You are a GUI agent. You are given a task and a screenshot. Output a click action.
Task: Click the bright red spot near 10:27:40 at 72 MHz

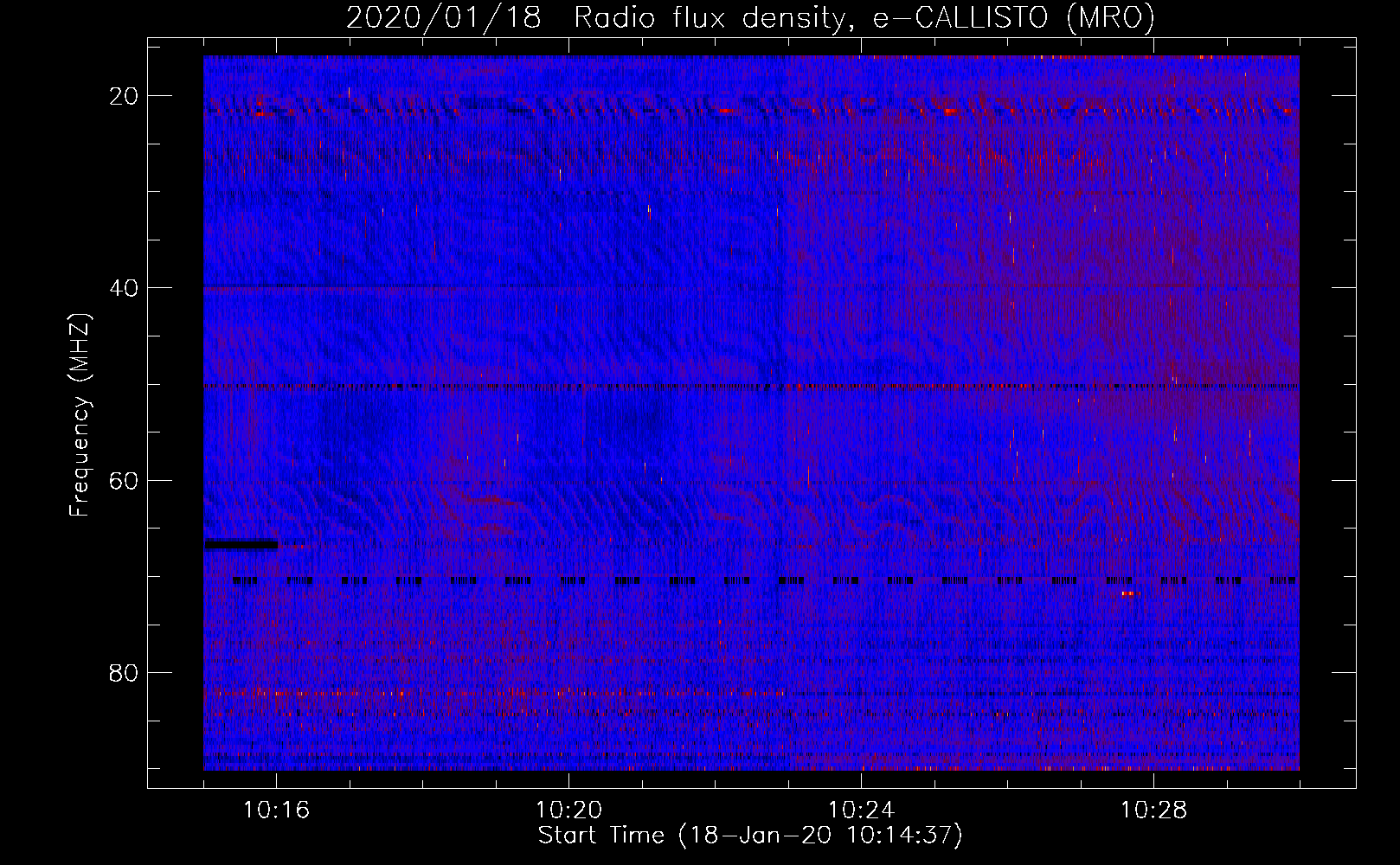pyautogui.click(x=1130, y=593)
